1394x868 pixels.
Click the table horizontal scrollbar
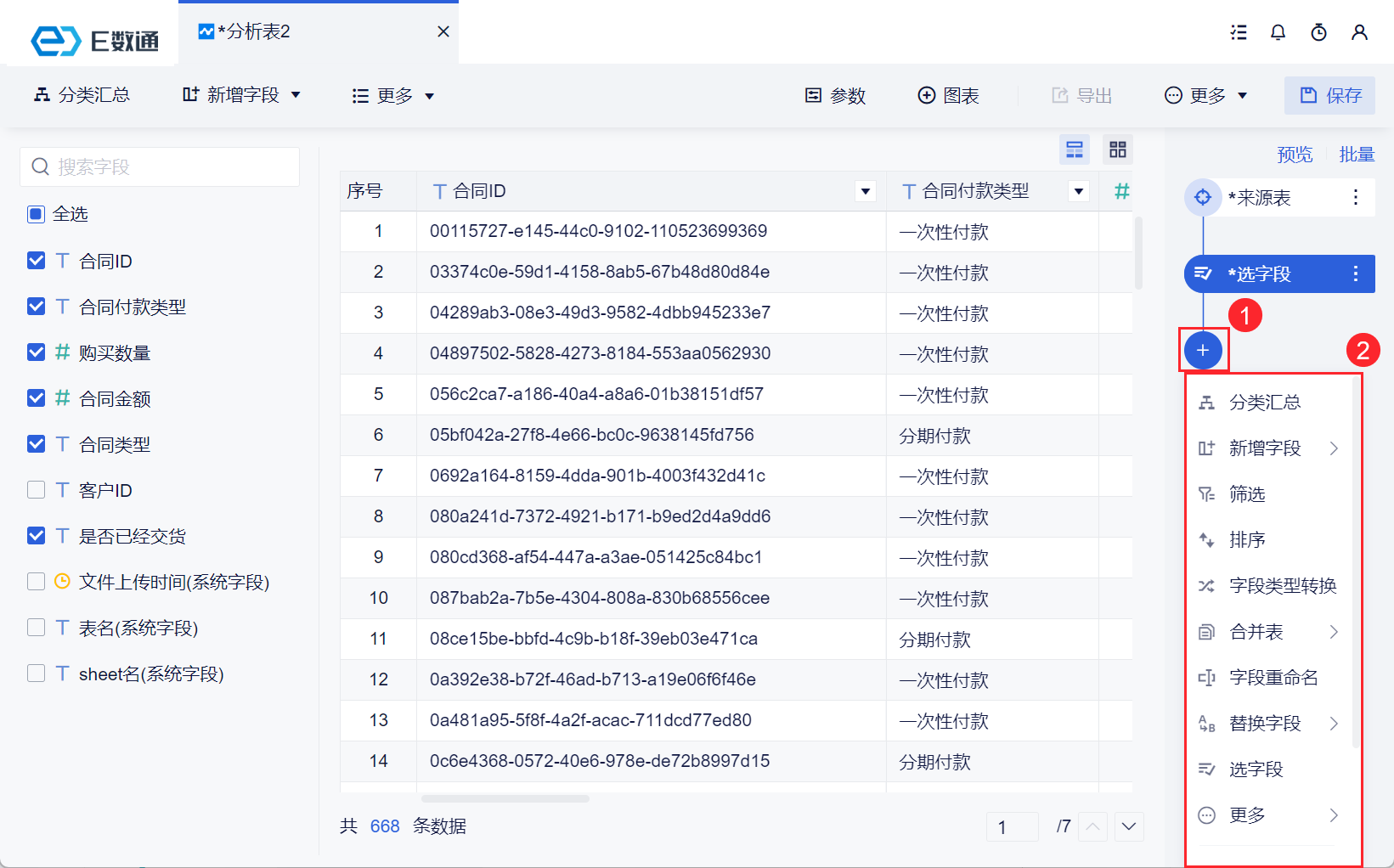point(505,798)
